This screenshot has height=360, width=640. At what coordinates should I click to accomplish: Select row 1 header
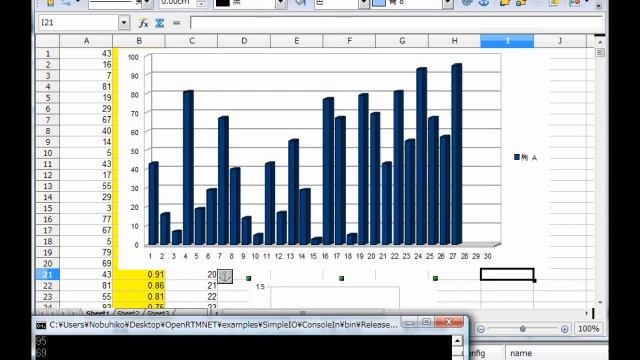48,53
